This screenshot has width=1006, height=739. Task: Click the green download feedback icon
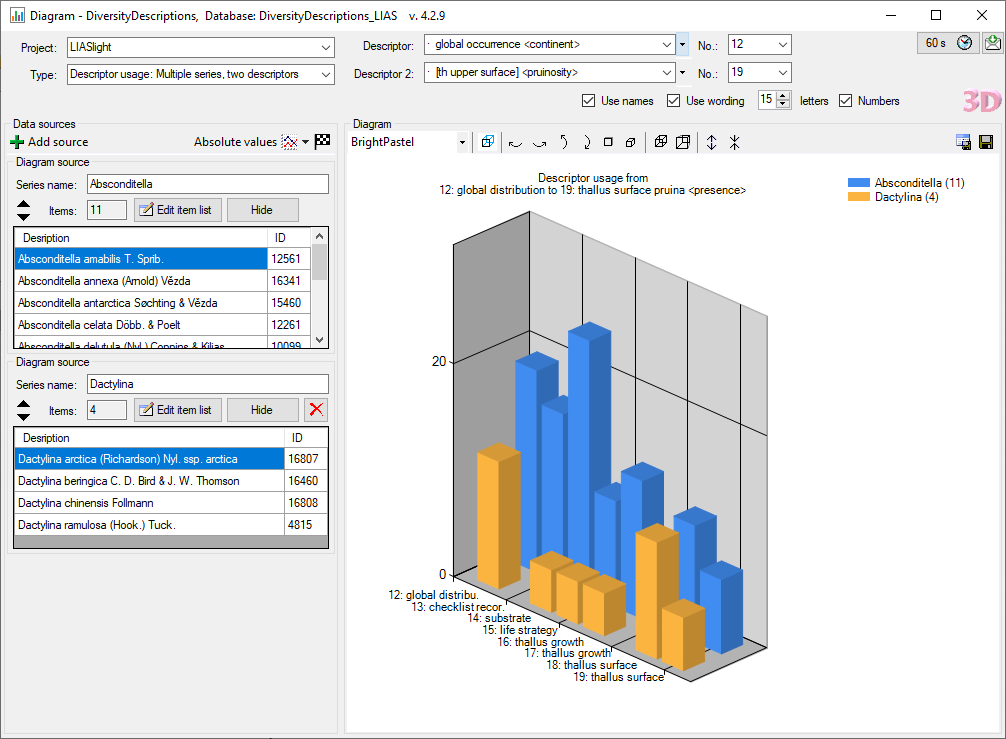tap(993, 43)
